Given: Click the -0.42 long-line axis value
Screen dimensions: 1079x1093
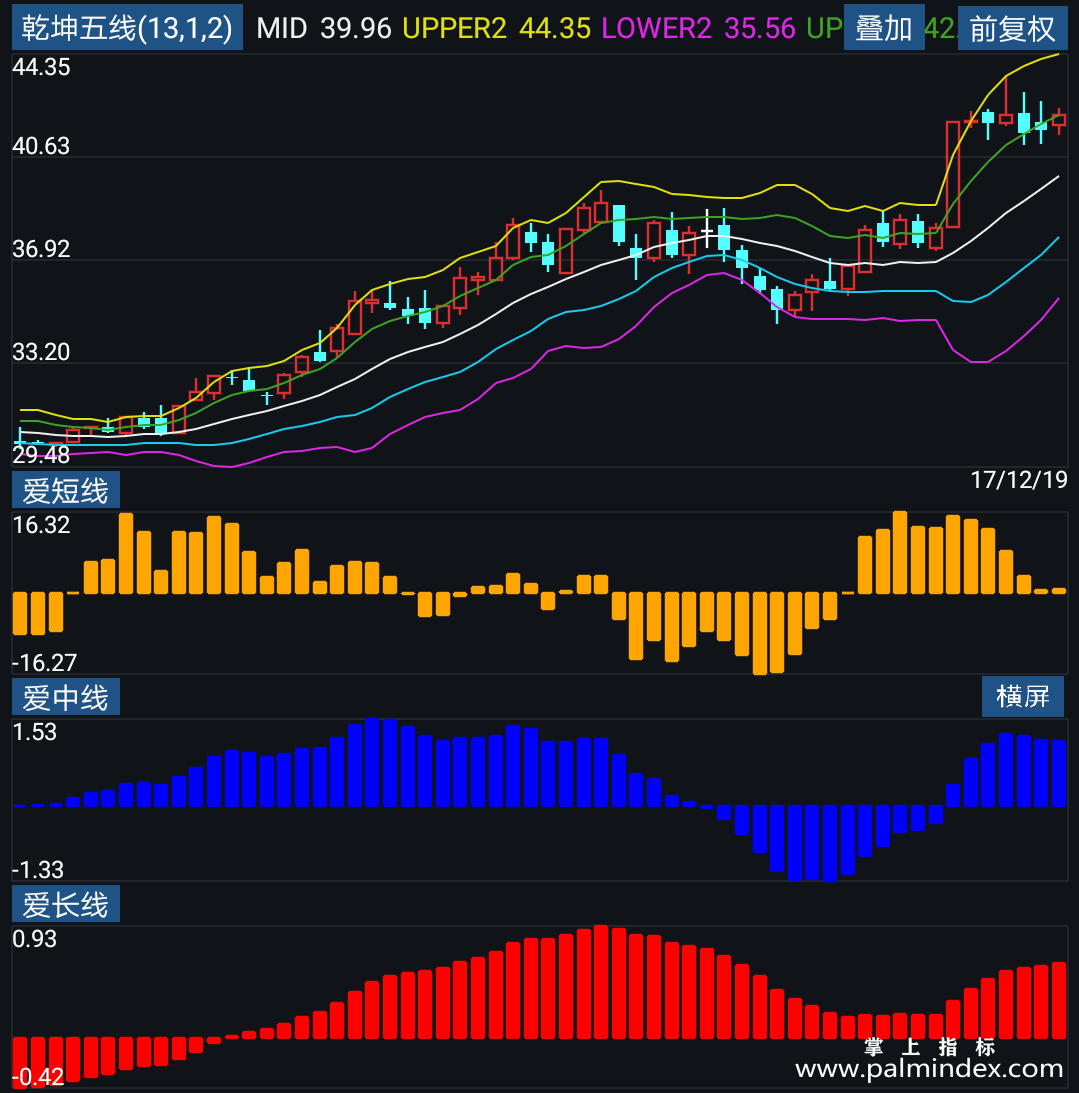Looking at the screenshot, I should 38,1077.
